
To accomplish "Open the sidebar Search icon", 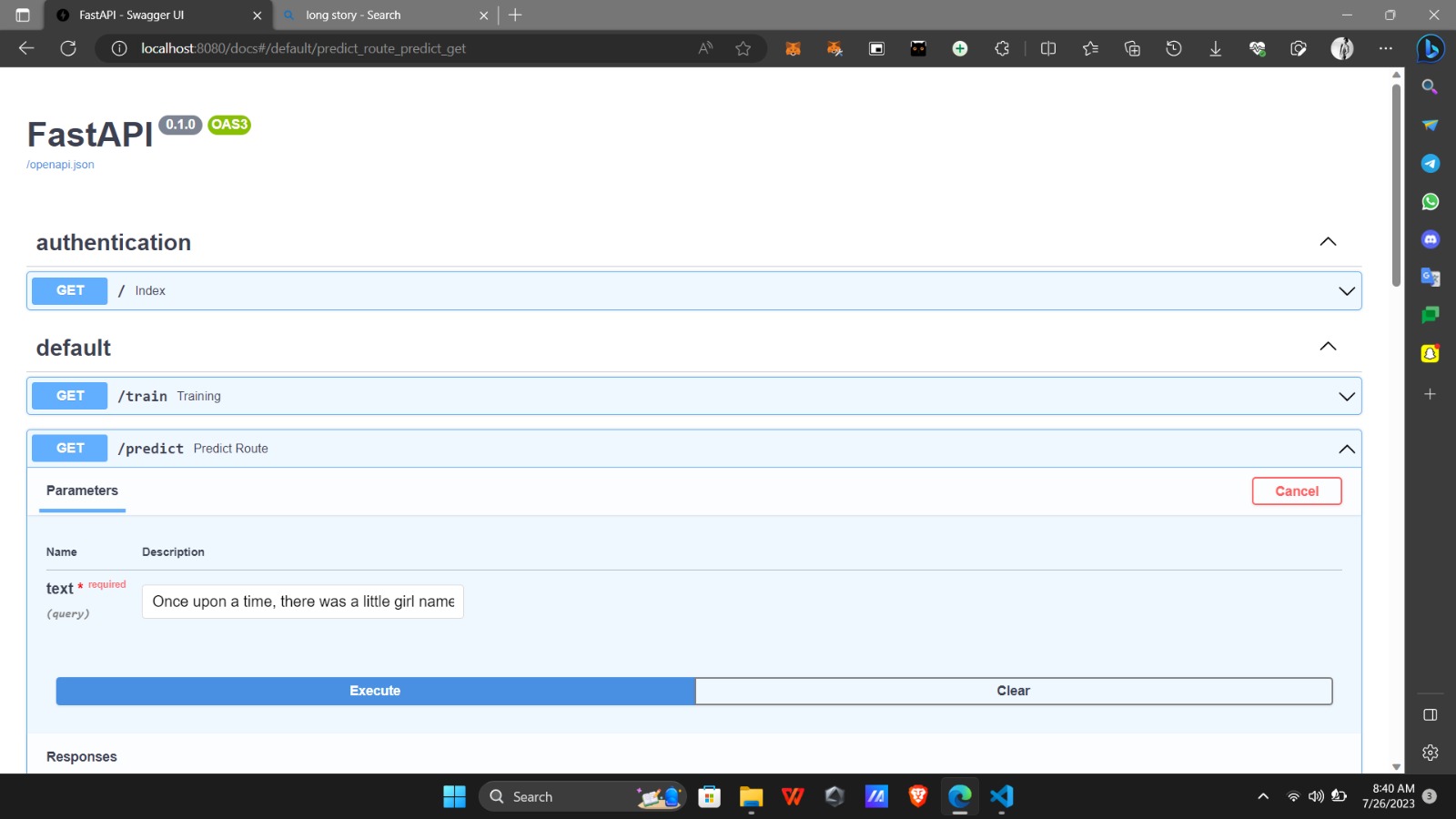I will pos(1431,86).
